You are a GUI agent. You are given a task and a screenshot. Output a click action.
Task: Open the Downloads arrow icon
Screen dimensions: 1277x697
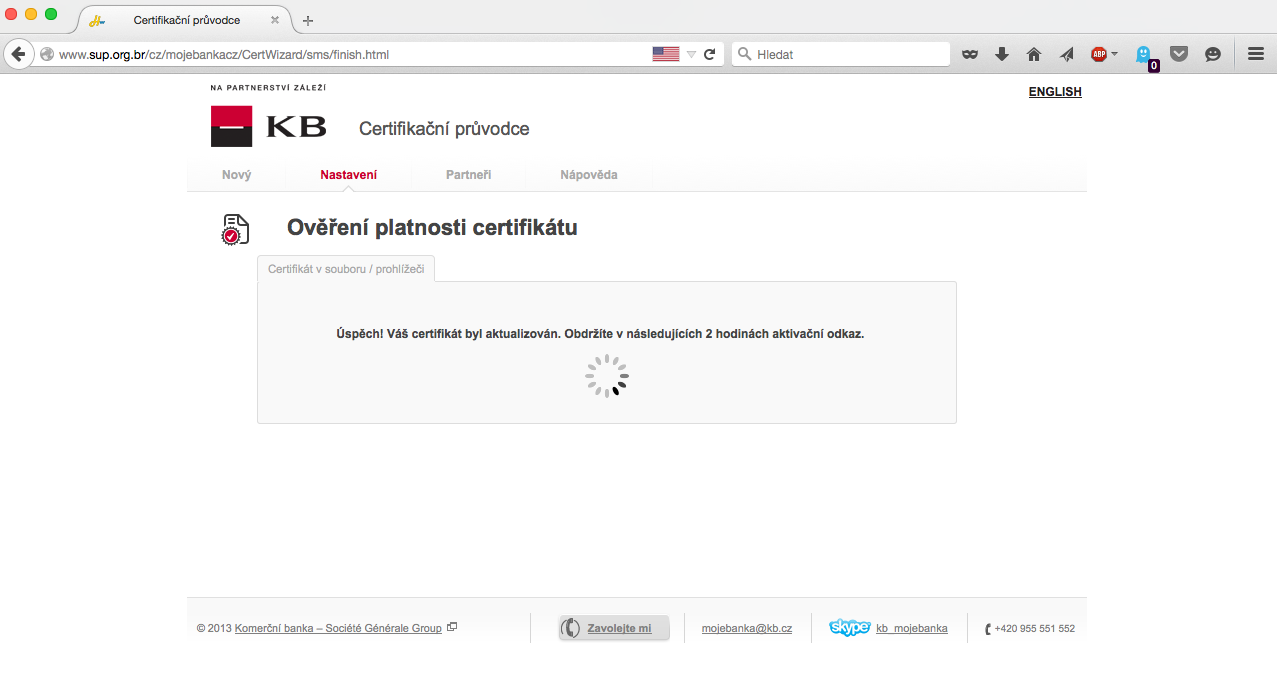tap(1002, 55)
